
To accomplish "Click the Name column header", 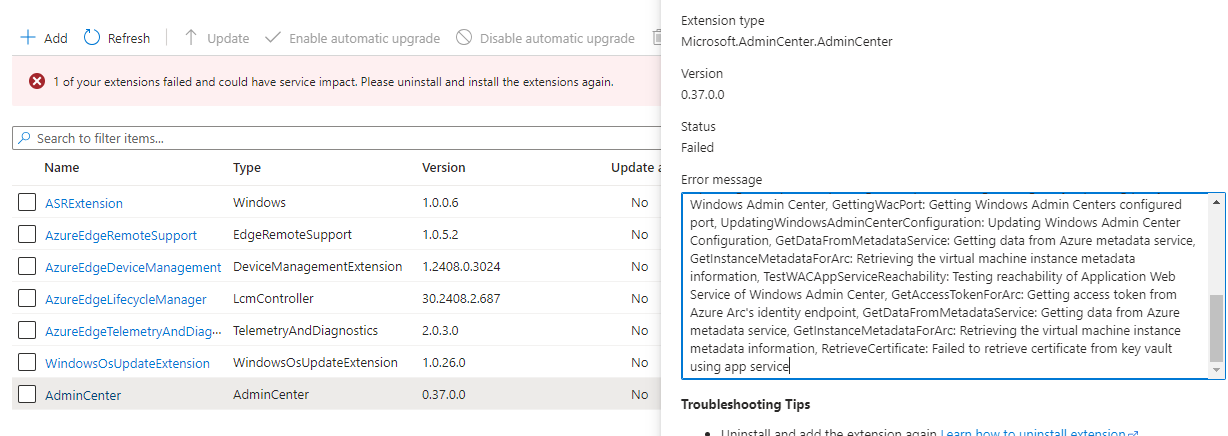I will (x=62, y=167).
